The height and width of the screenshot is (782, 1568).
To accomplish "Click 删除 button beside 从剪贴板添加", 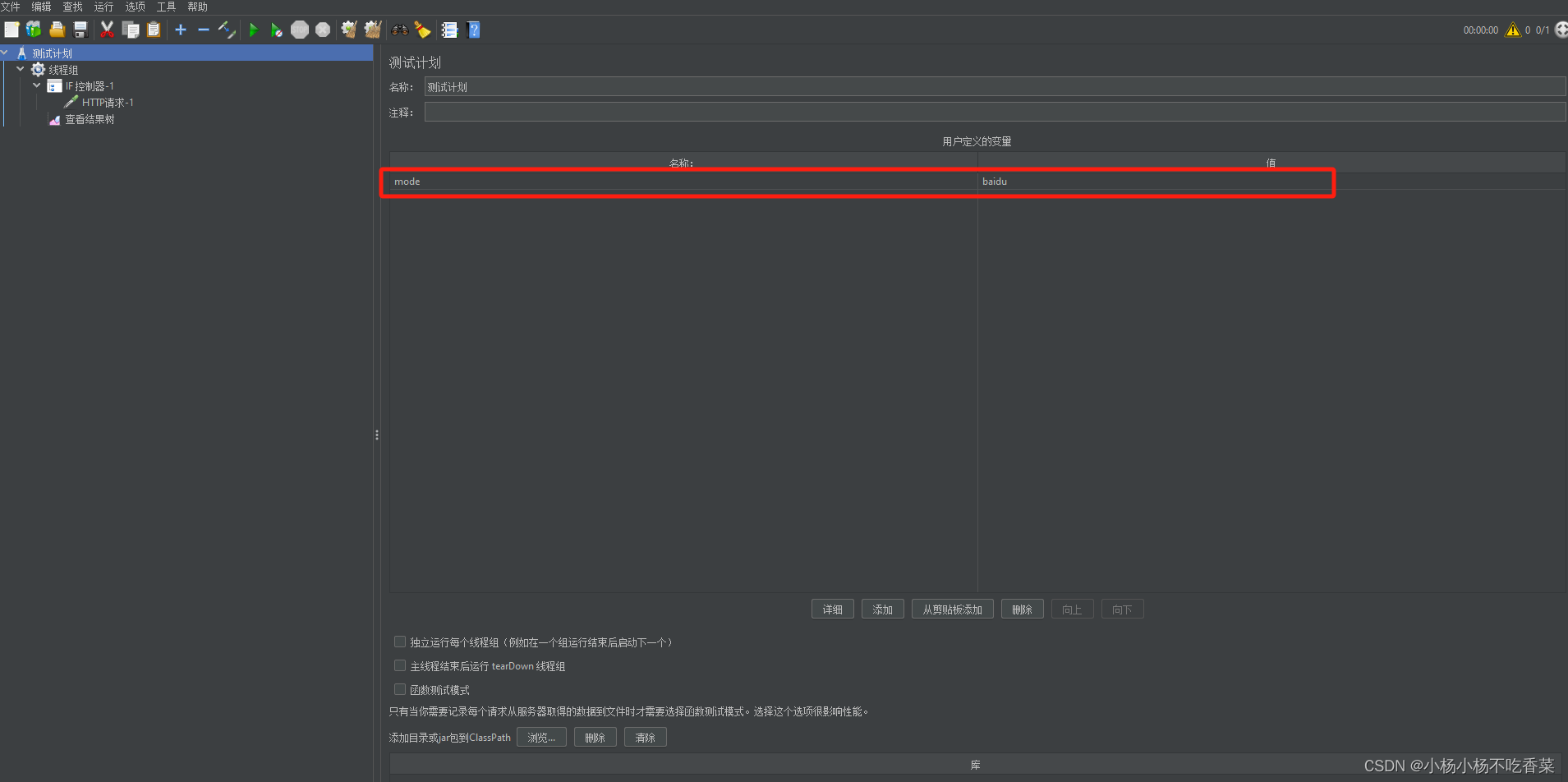I will (1023, 609).
